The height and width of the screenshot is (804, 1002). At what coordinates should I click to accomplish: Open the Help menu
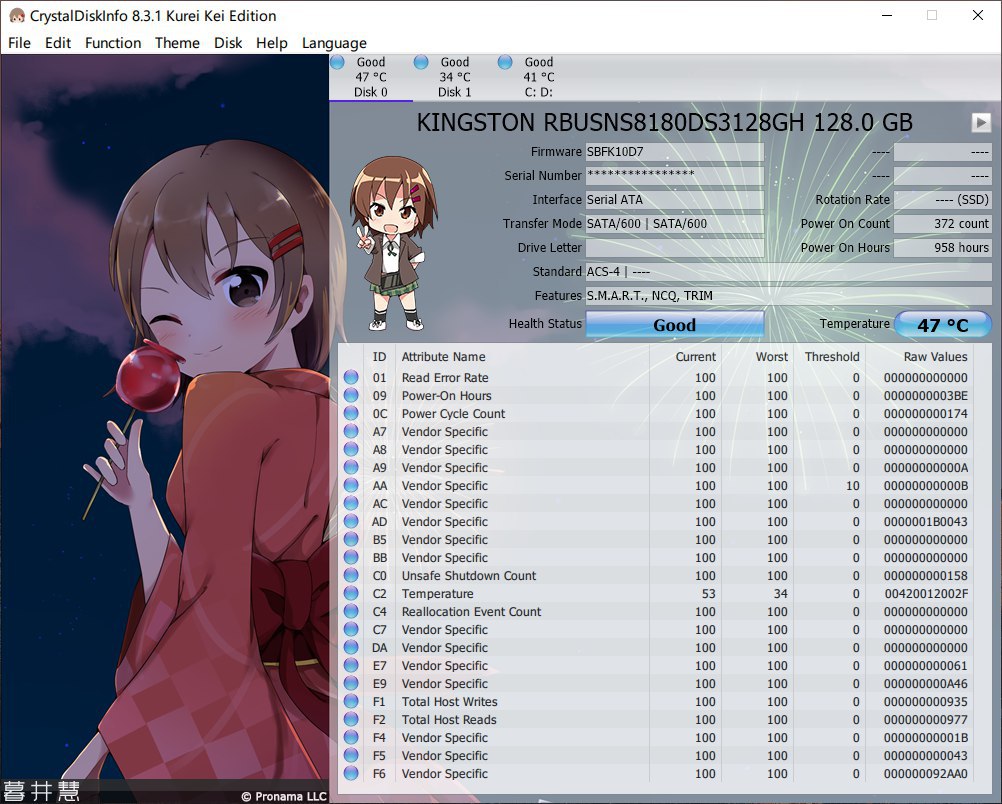coord(272,43)
